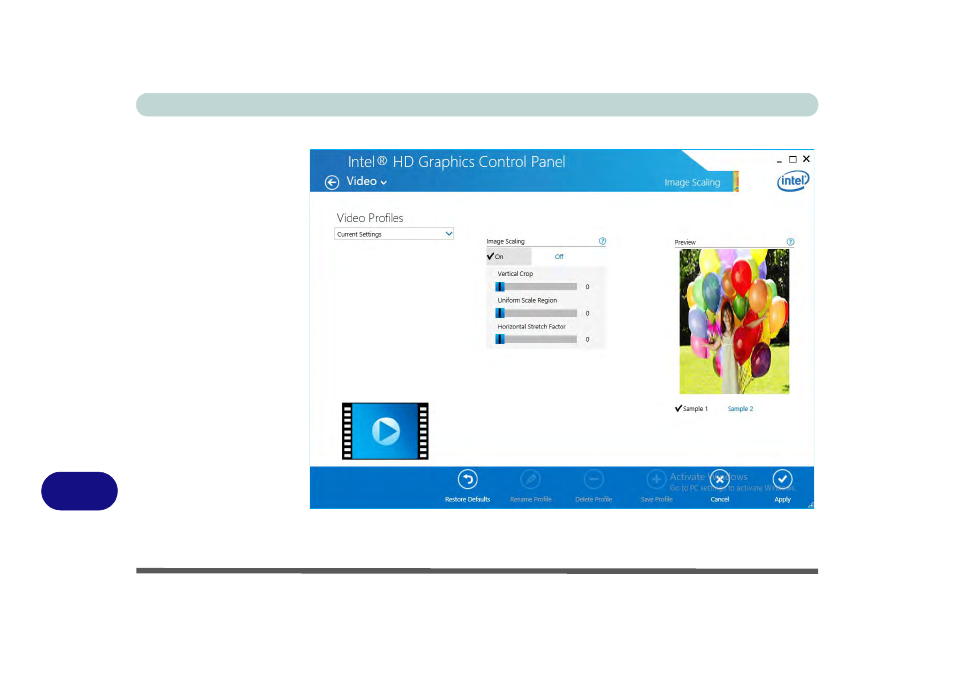Screen dimensions: 954x673
Task: Click the Image Scaling help icon
Action: coord(602,241)
